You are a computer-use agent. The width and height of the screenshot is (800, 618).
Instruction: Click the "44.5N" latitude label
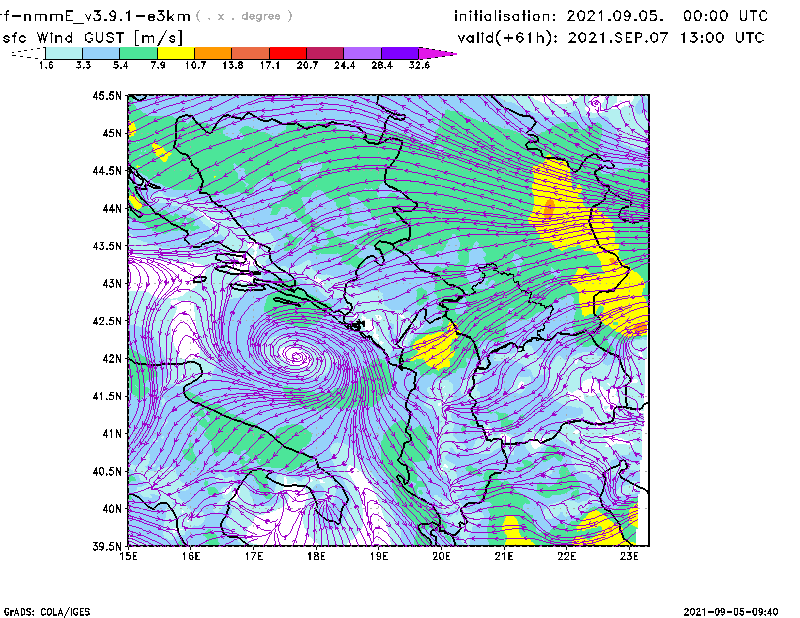coord(107,171)
